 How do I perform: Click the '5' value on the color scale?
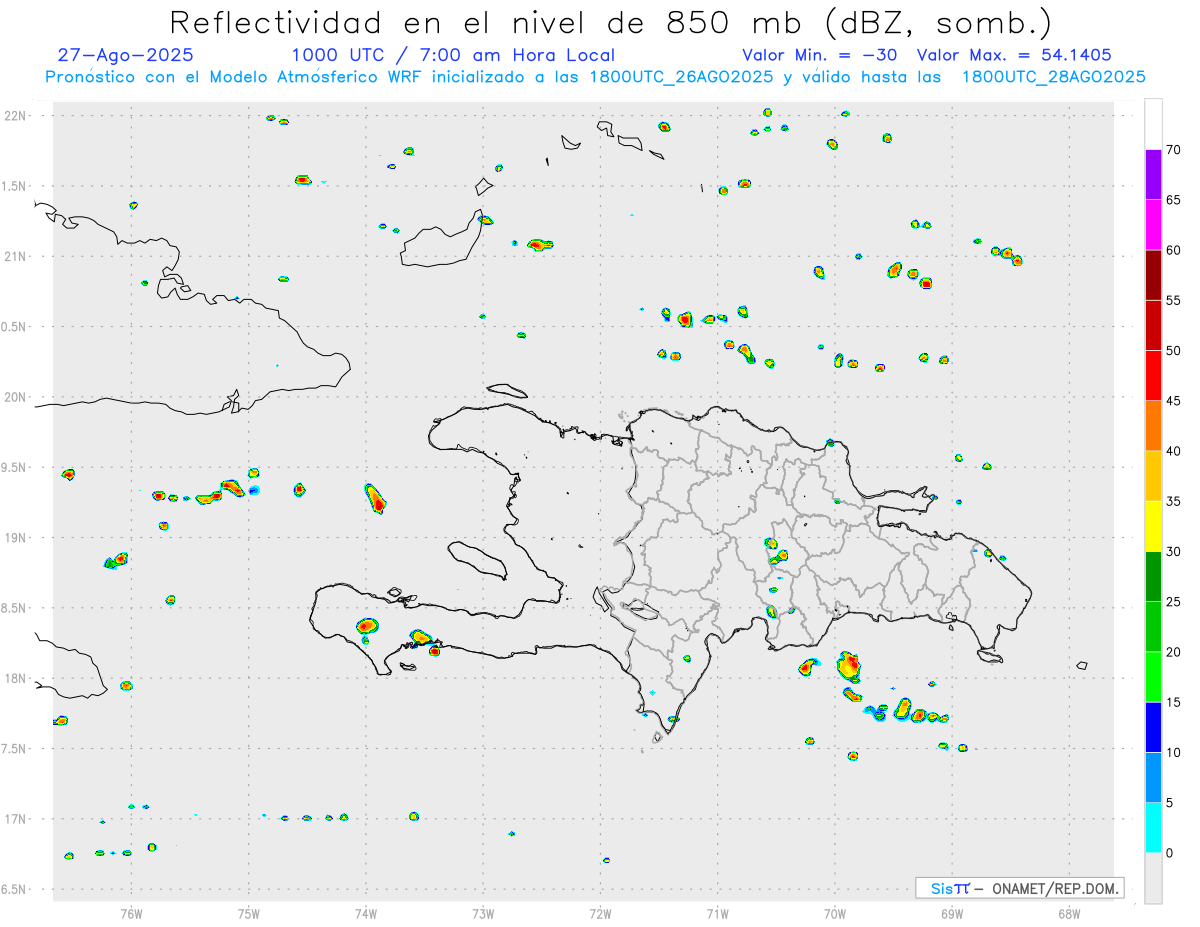[x=1169, y=803]
